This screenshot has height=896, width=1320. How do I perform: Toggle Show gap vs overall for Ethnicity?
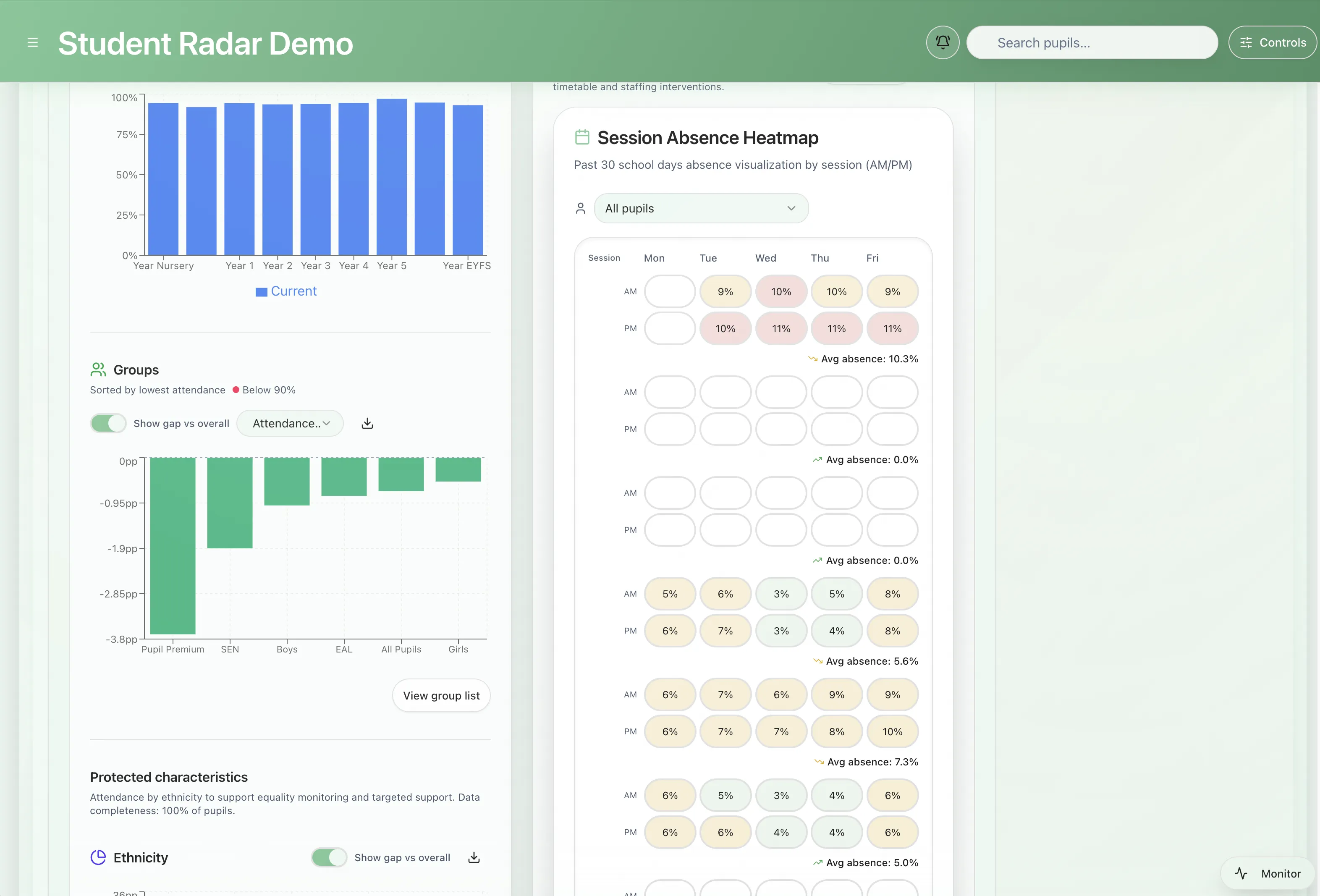329,857
